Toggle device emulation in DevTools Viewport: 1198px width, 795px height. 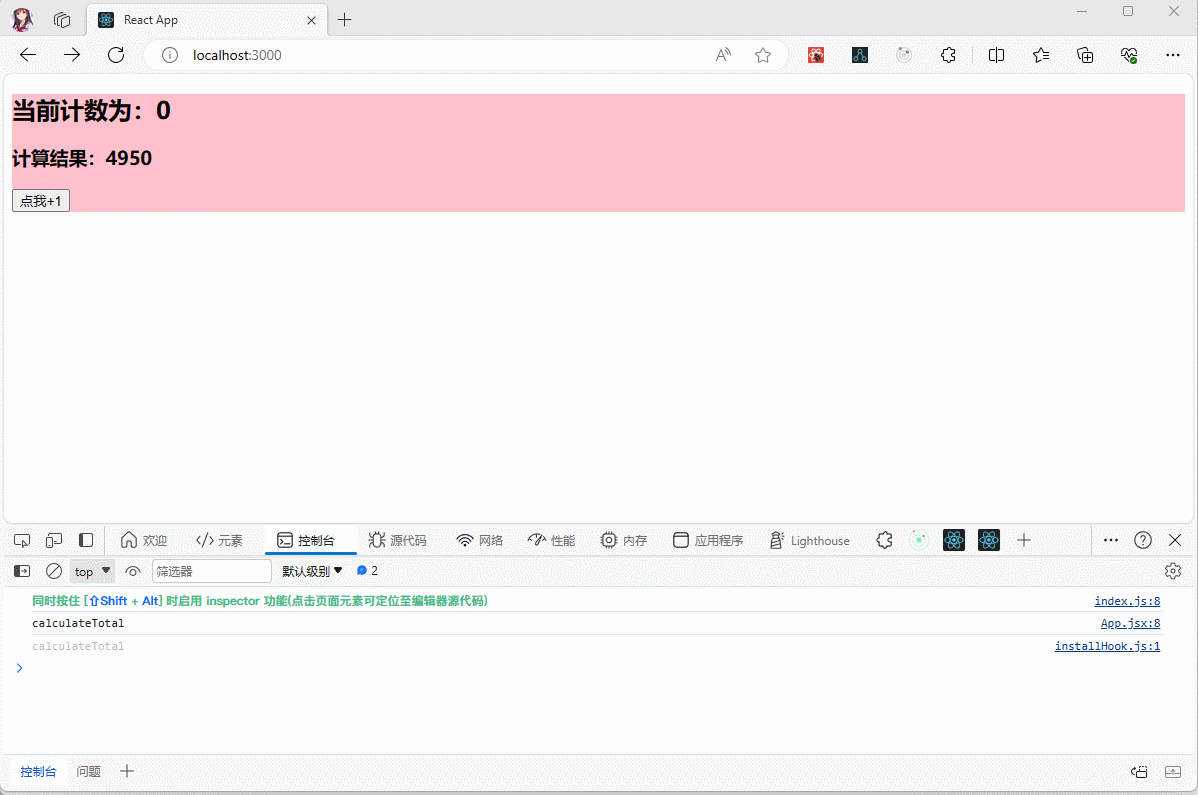pos(54,540)
